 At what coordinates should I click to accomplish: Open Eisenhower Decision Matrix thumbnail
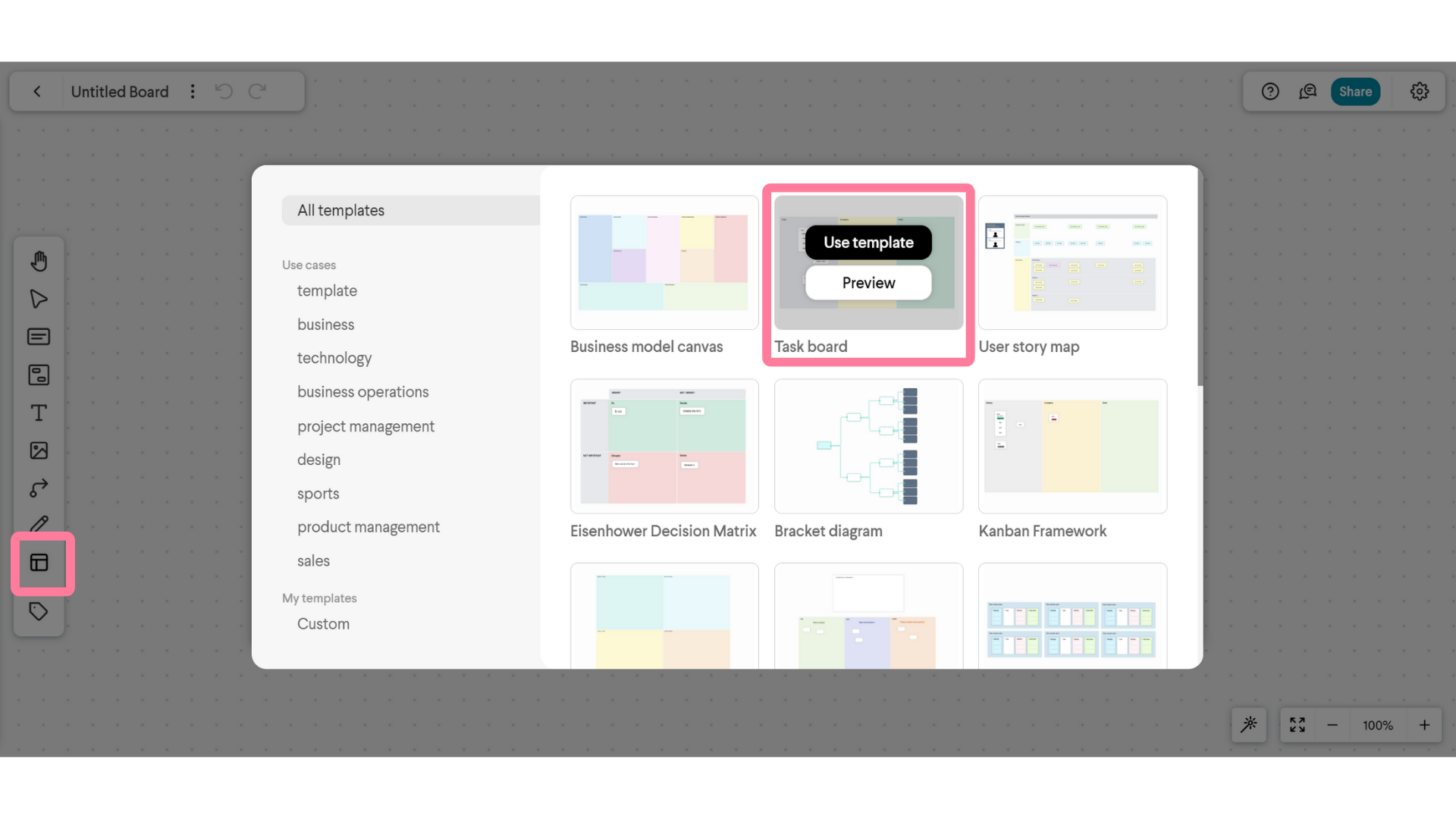(664, 446)
